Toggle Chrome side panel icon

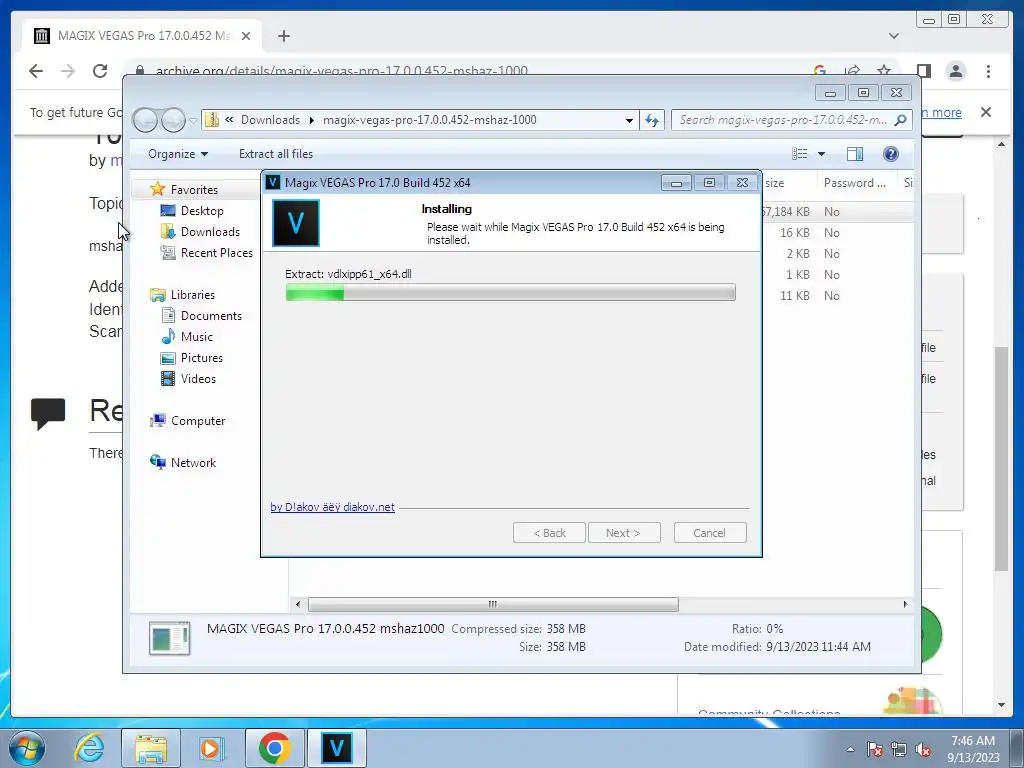923,71
